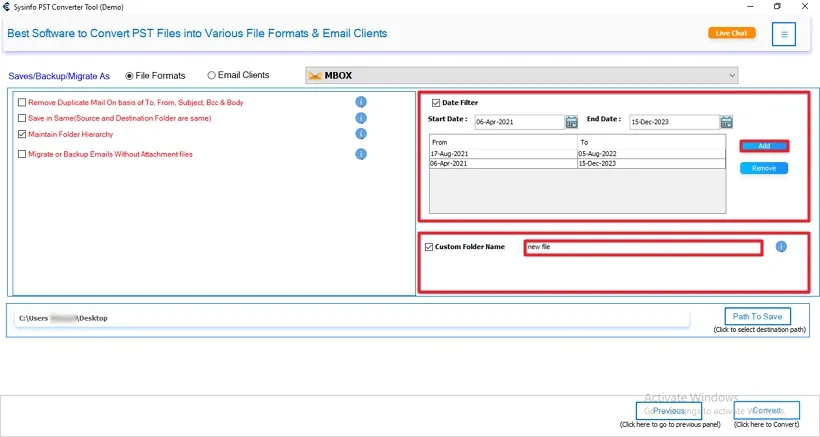Click the Sysinfo app icon in title bar

pyautogui.click(x=6, y=7)
